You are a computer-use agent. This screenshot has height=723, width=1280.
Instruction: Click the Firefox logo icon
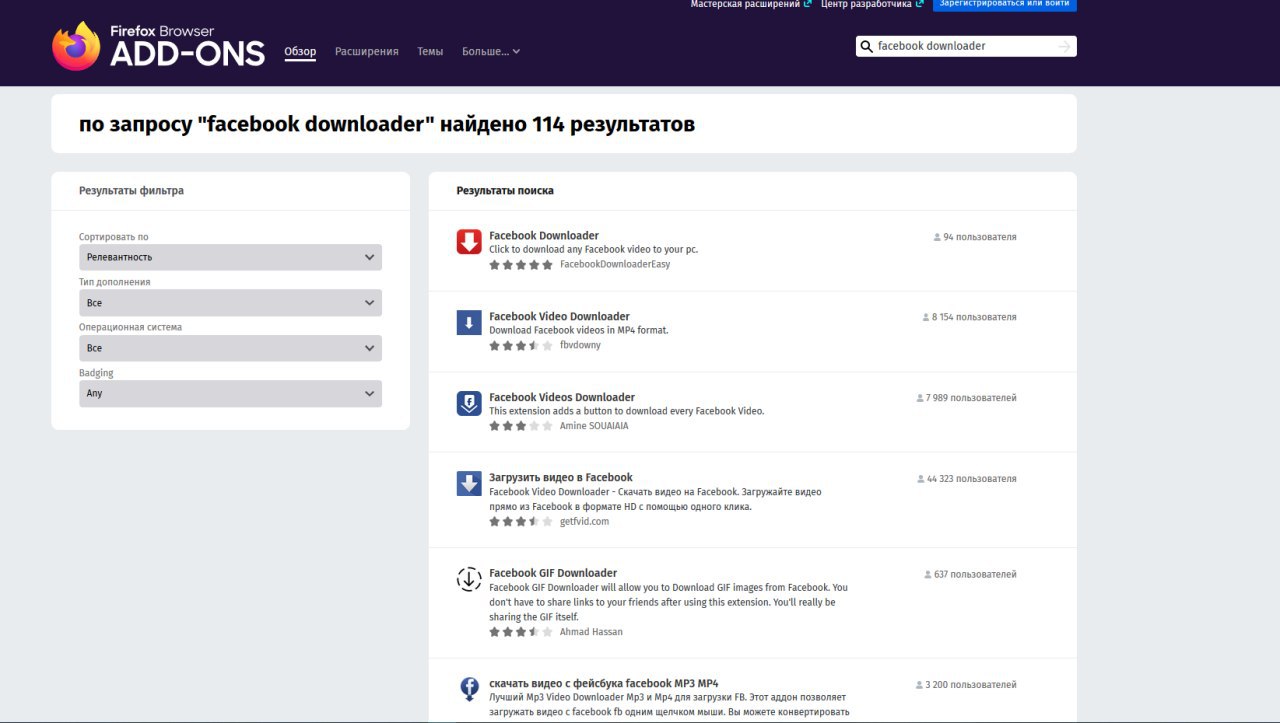[x=76, y=47]
